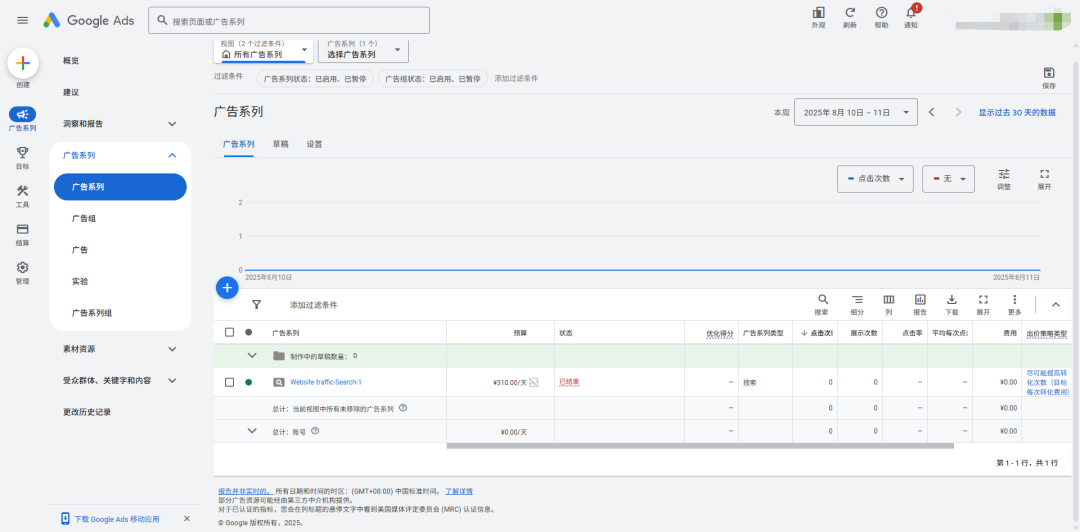Open Website traffic-Search-1 campaign link
The image size is (1080, 532).
tap(326, 382)
